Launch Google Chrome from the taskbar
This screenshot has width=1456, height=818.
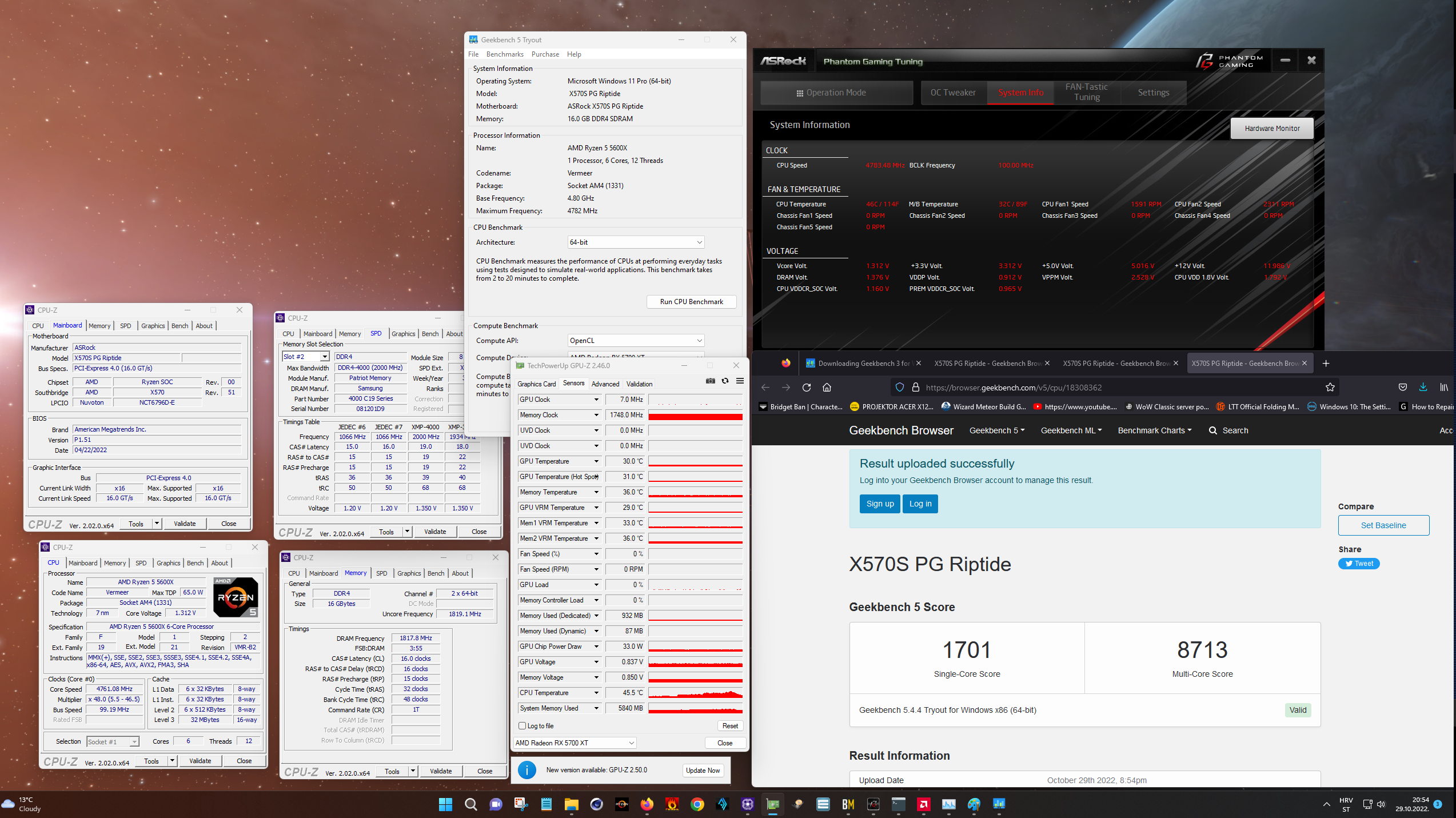pos(697,804)
